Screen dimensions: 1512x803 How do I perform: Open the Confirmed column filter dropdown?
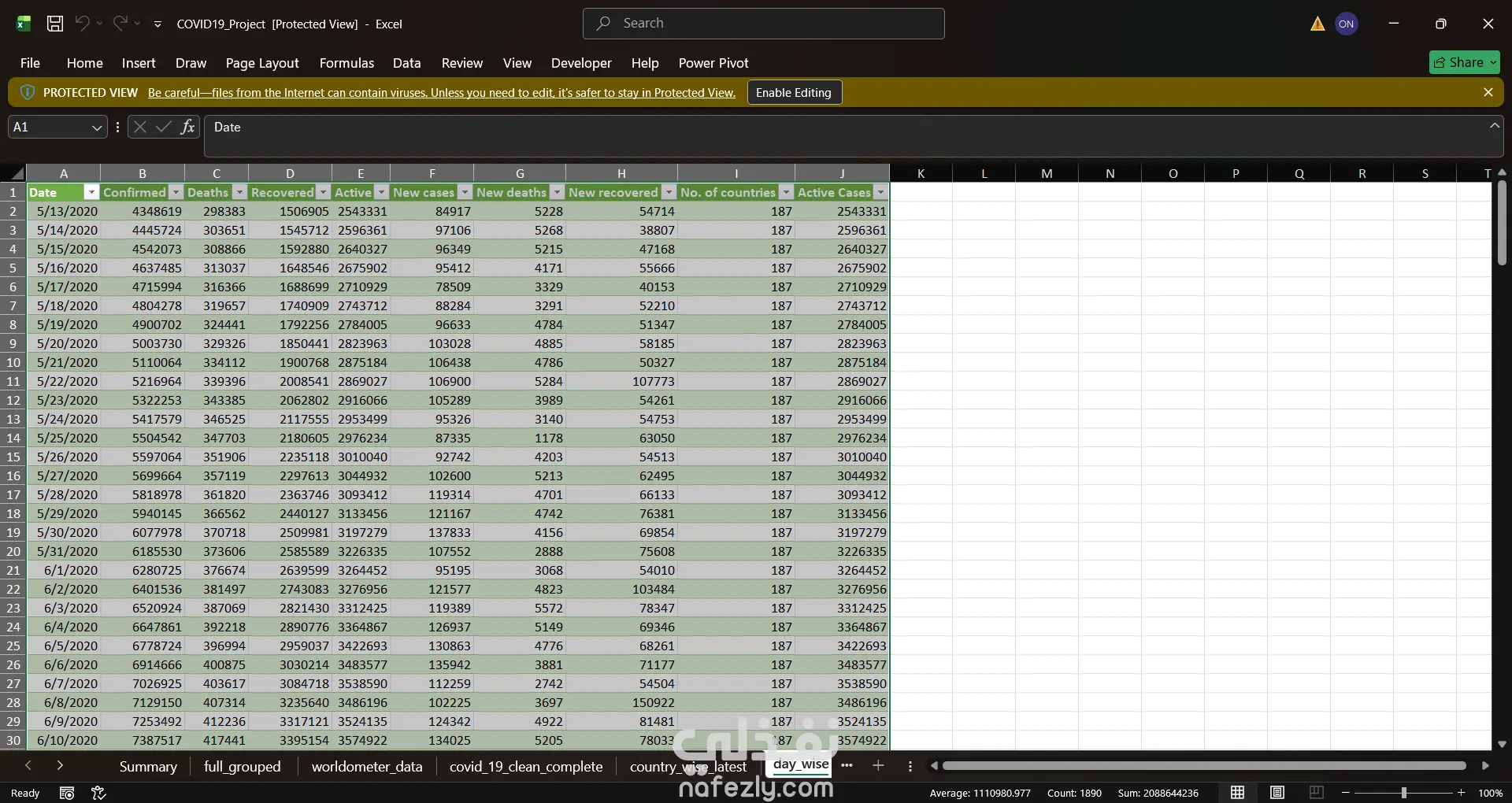click(176, 192)
